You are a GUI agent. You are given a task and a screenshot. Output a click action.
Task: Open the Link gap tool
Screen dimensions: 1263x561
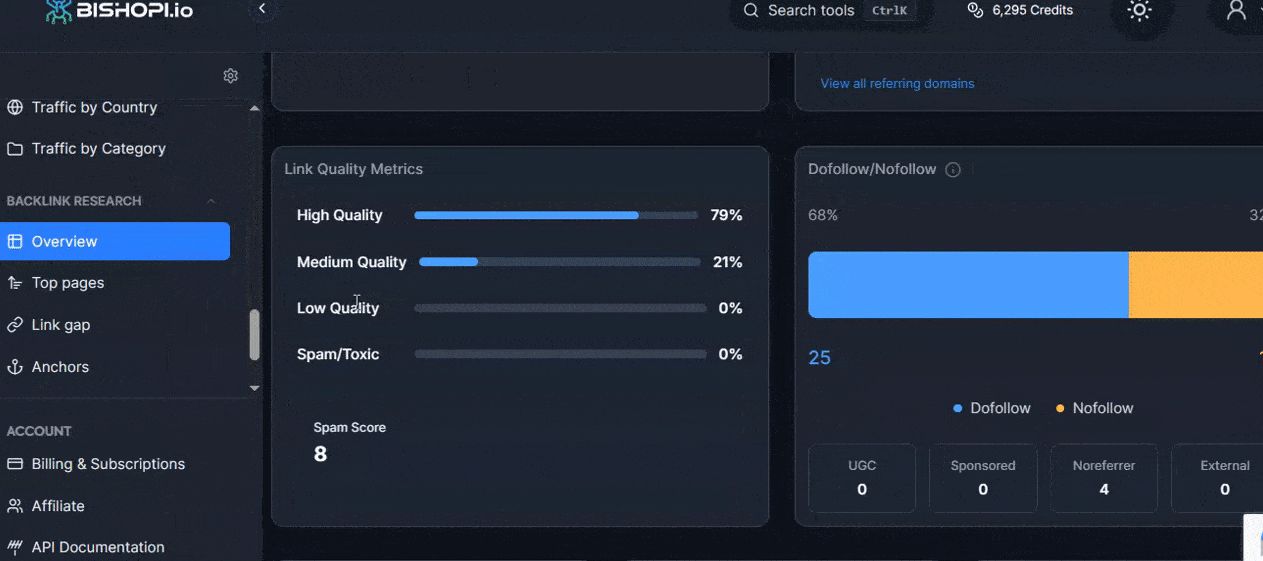click(x=60, y=325)
